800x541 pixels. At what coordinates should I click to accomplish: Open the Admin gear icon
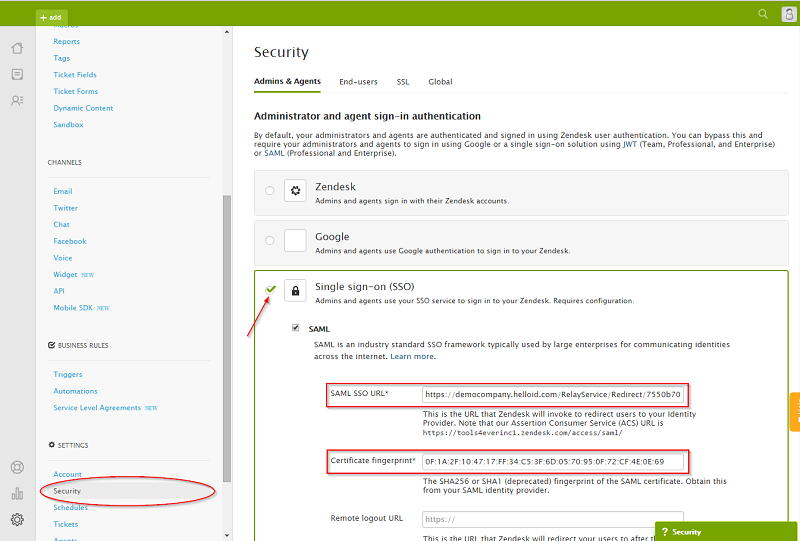[x=17, y=520]
